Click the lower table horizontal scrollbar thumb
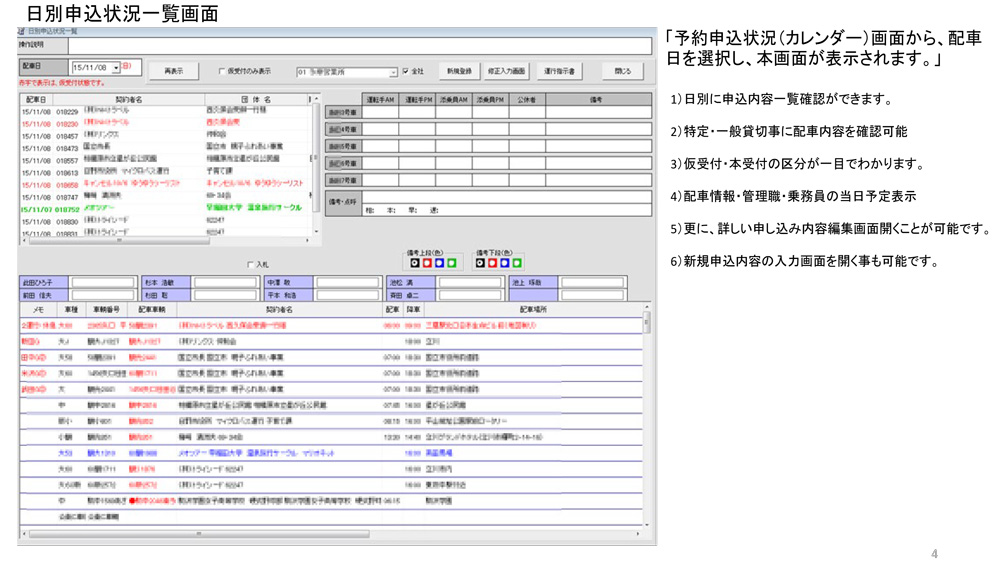 pyautogui.click(x=199, y=533)
